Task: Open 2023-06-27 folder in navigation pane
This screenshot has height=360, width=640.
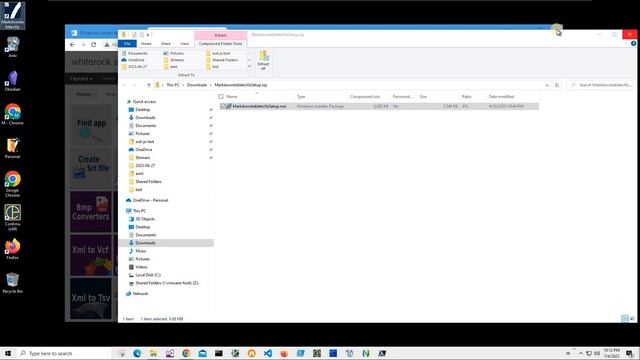Action: click(x=145, y=165)
